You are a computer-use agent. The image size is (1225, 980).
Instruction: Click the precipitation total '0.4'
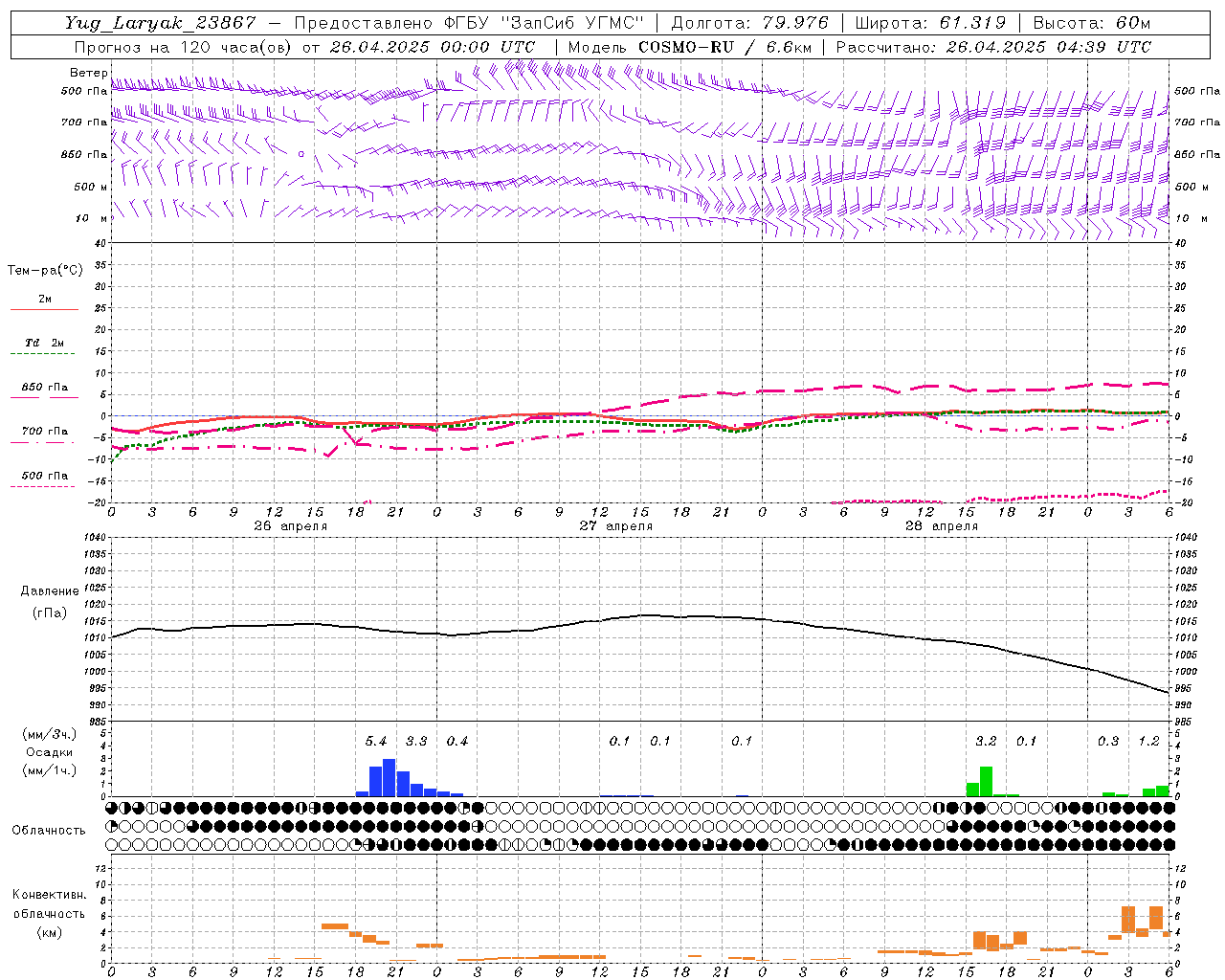pos(457,742)
